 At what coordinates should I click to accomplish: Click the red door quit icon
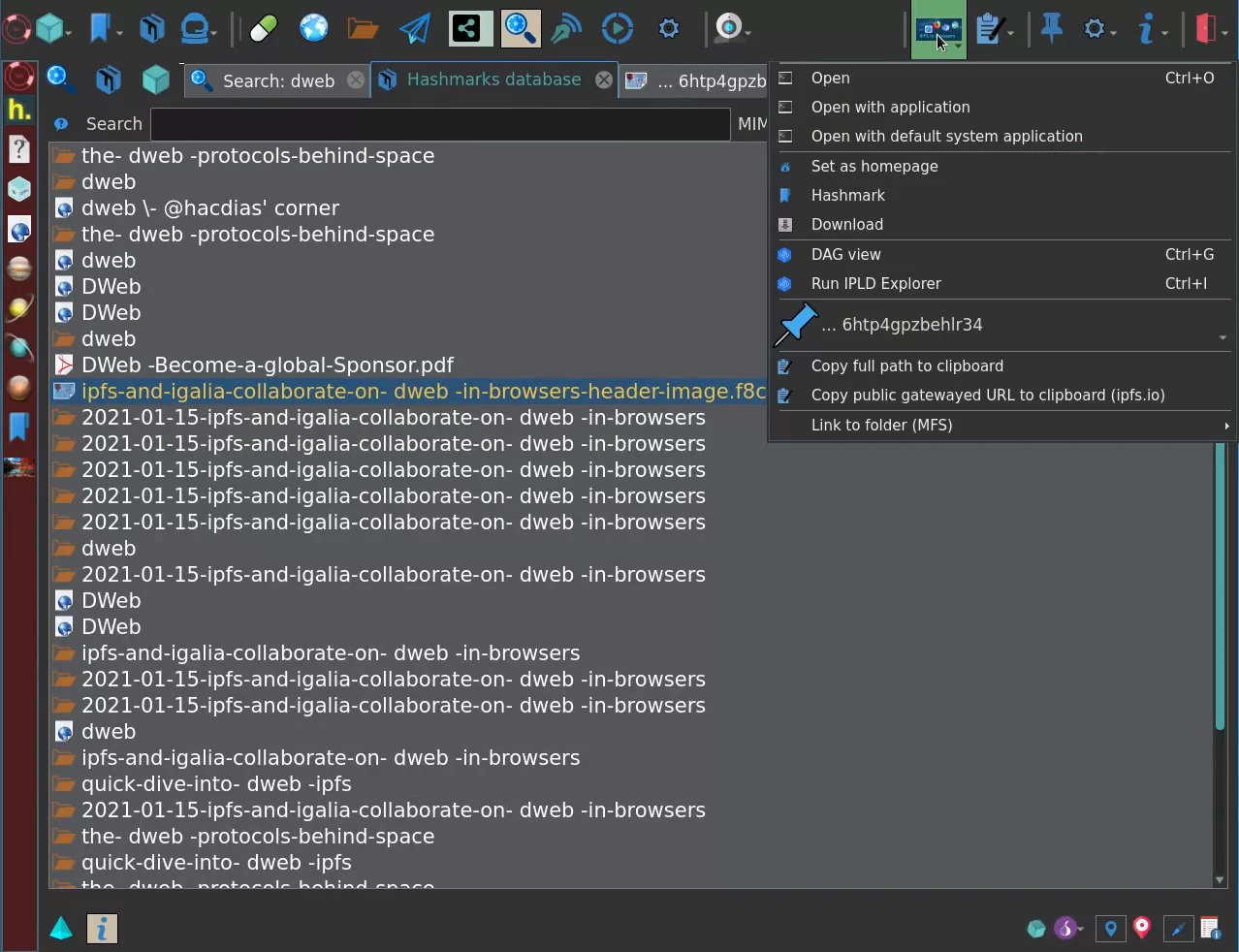pos(1208,29)
